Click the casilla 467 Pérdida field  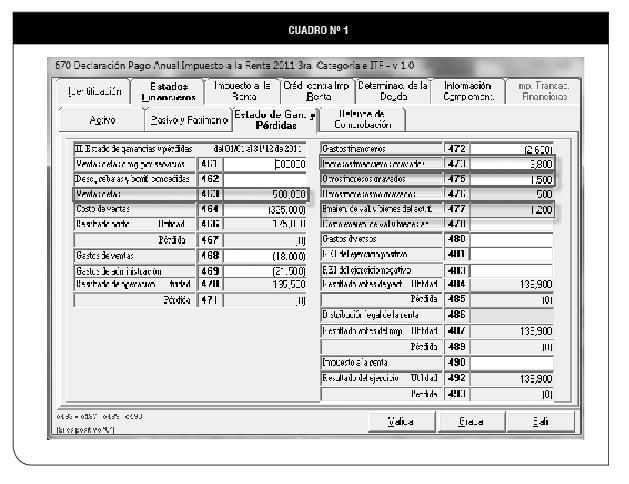click(x=265, y=240)
